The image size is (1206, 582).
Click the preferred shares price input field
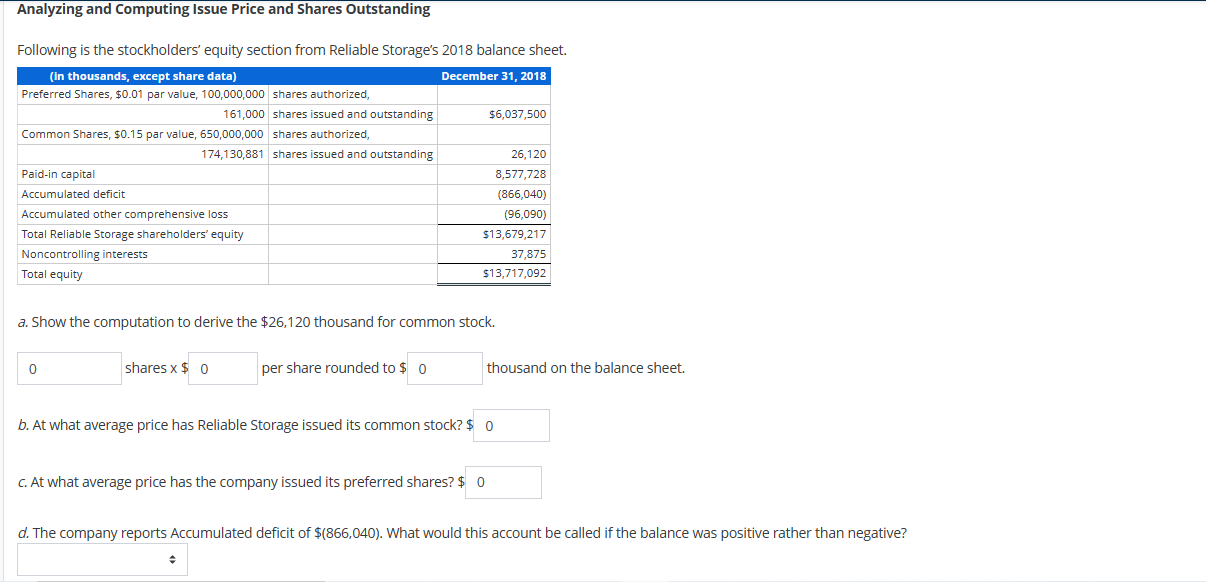pos(503,481)
